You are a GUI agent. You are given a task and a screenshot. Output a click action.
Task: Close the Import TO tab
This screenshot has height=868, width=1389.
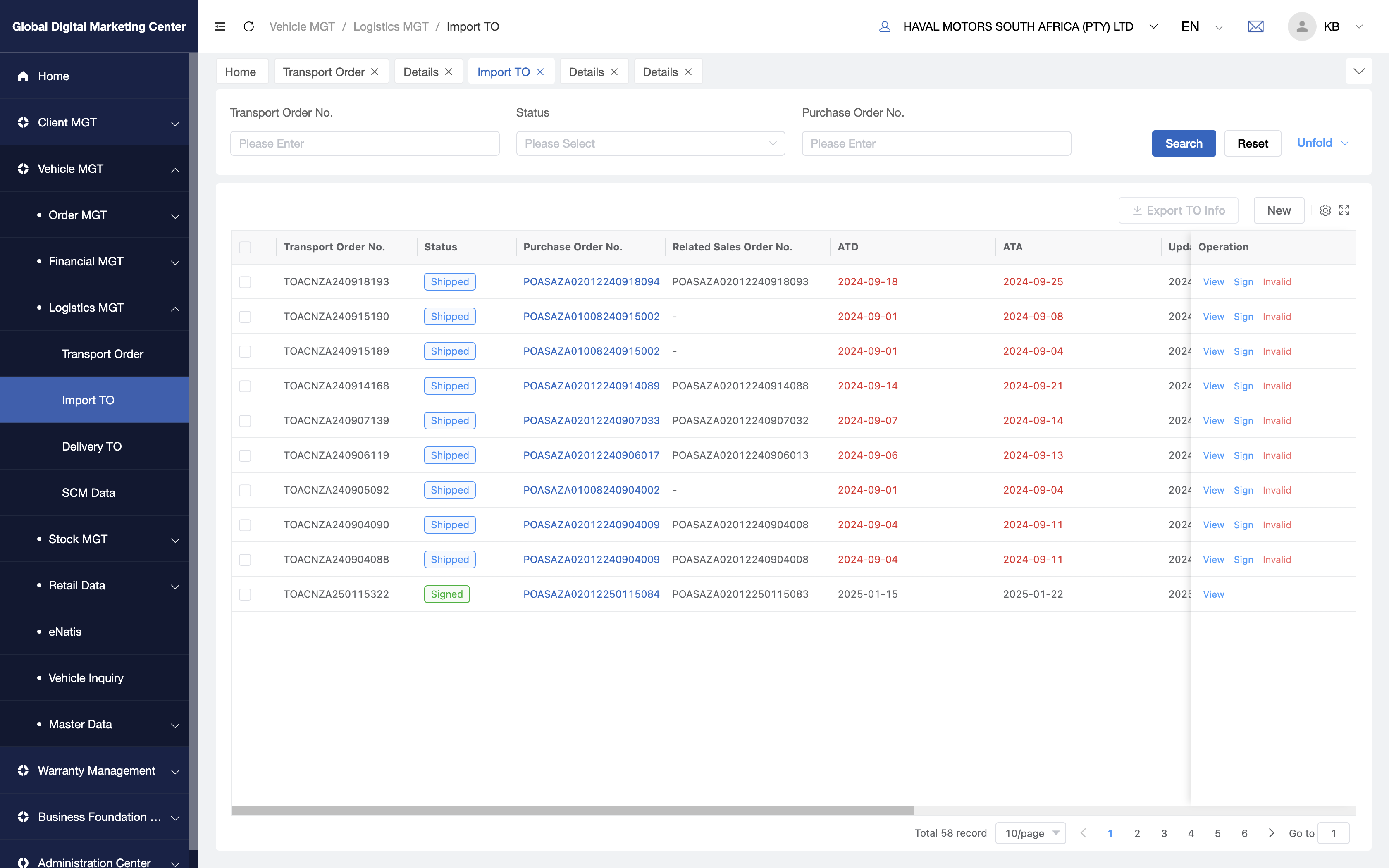[x=540, y=72]
